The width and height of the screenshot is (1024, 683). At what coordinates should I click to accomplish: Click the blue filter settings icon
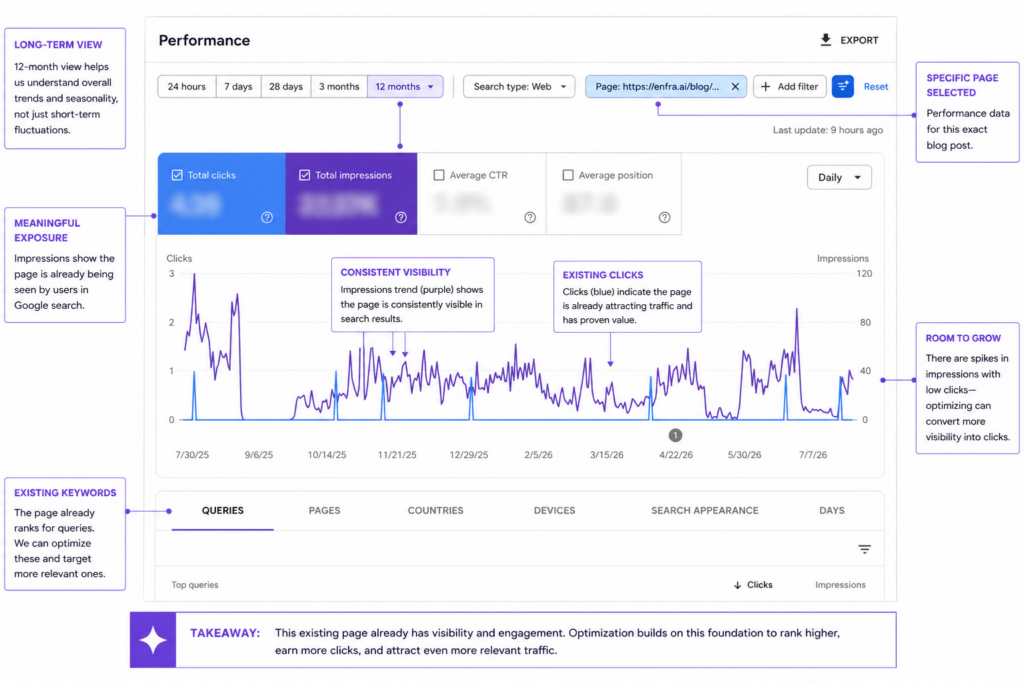point(842,86)
